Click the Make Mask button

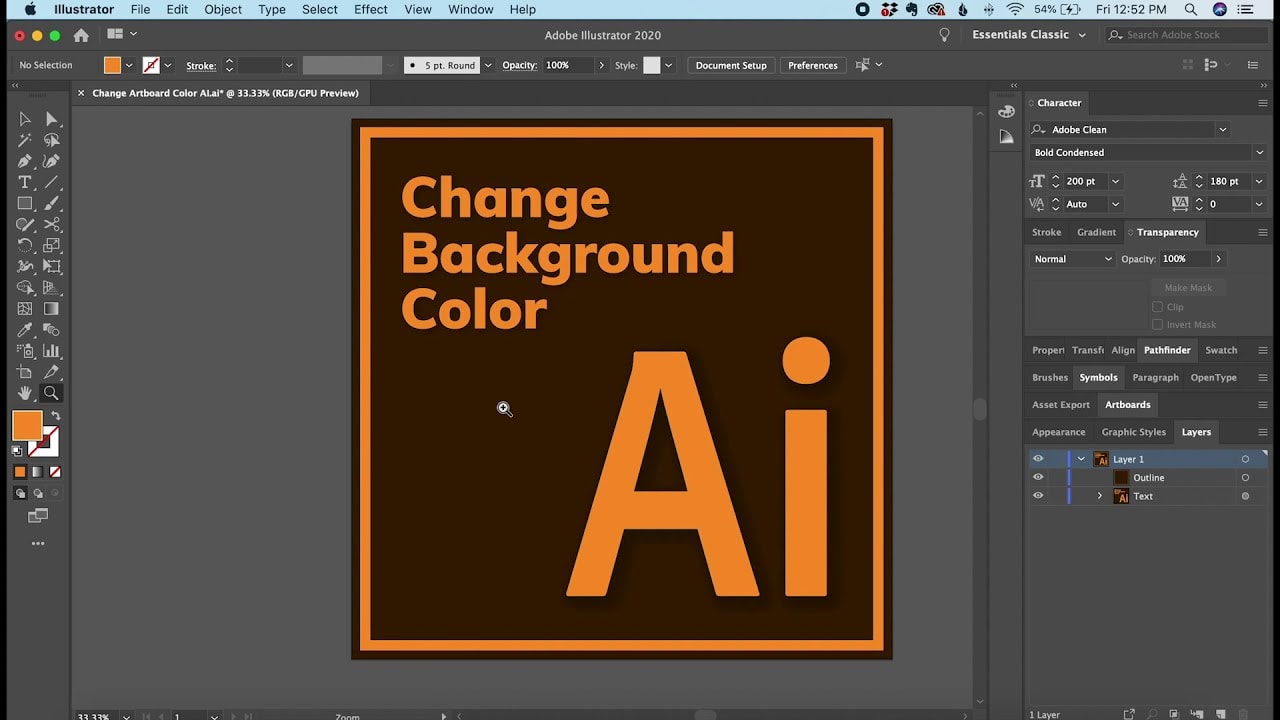tap(1188, 288)
